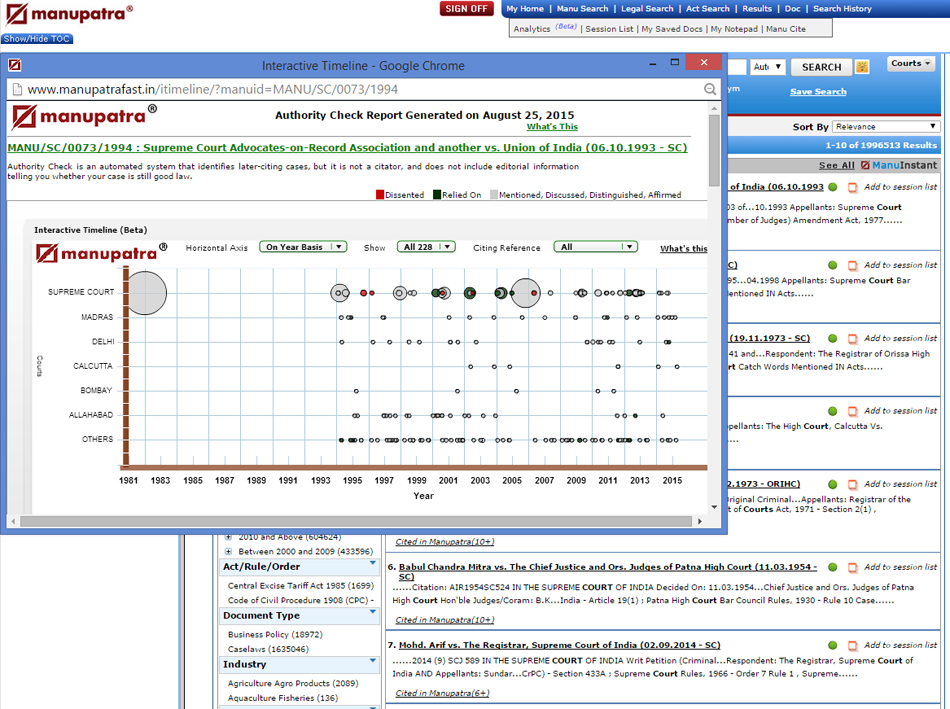Click the large Supreme Court bubble near 2006
The image size is (950, 709).
point(525,293)
